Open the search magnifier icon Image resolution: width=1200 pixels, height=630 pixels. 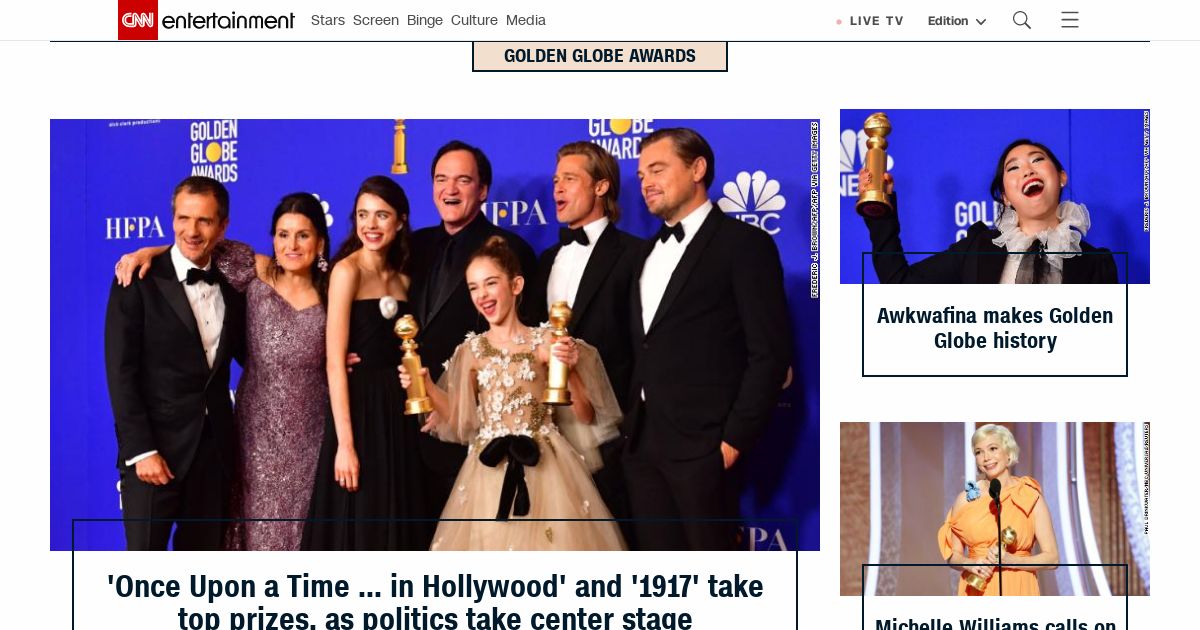pyautogui.click(x=1022, y=20)
